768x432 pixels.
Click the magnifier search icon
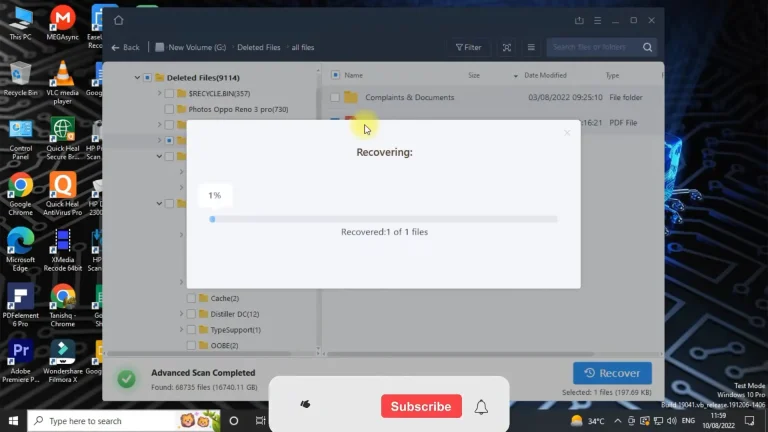click(648, 48)
